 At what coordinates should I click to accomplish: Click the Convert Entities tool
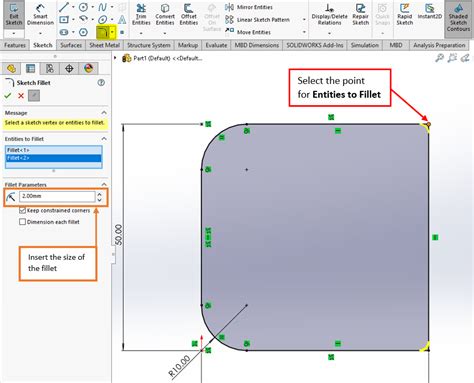(165, 15)
